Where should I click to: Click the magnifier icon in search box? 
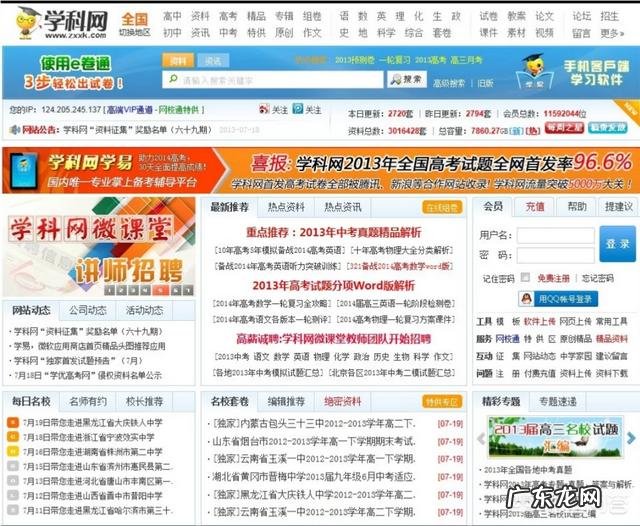click(x=173, y=79)
